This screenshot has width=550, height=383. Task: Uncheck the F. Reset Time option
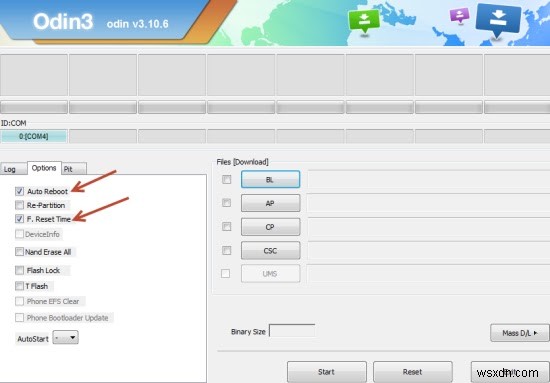tap(19, 219)
